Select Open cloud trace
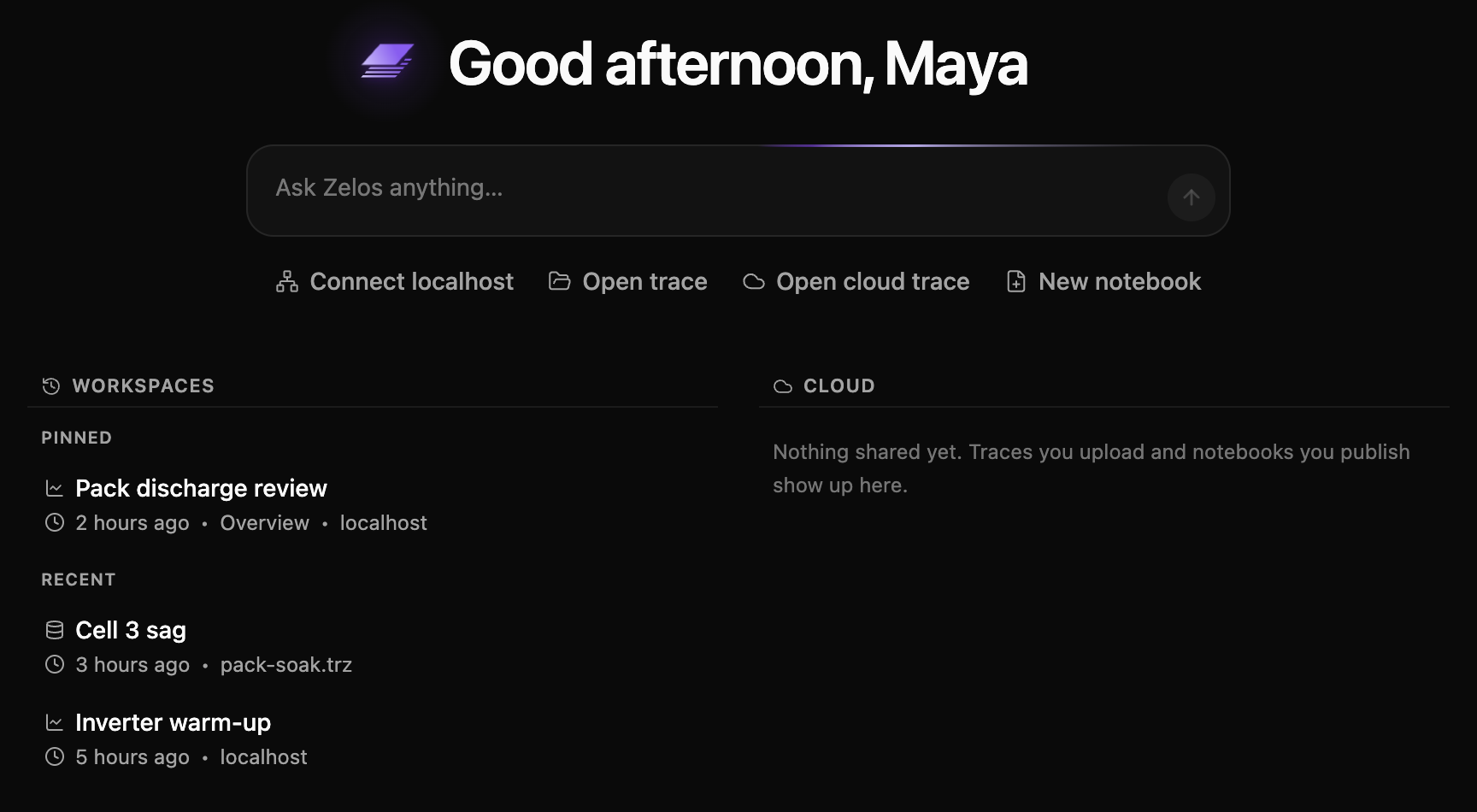1477x812 pixels. (x=856, y=281)
